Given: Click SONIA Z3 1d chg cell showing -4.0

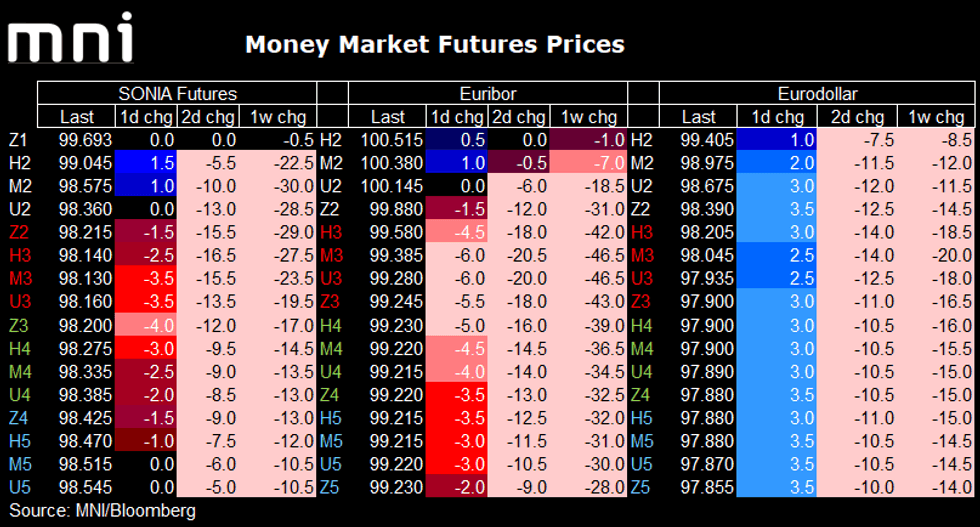Looking at the screenshot, I should coord(146,325).
